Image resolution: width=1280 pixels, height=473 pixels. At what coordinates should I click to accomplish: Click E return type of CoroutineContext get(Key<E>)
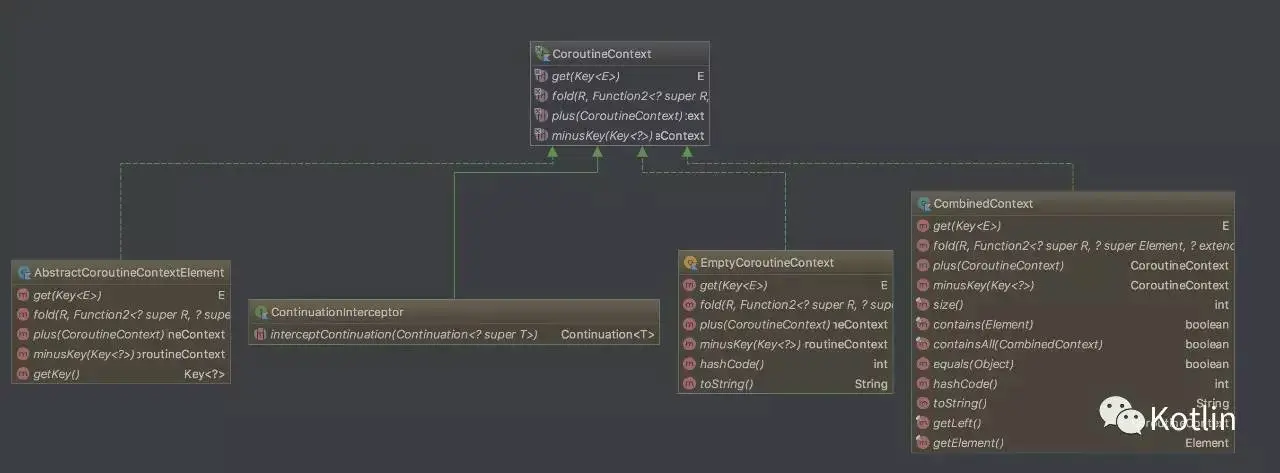pyautogui.click(x=701, y=76)
